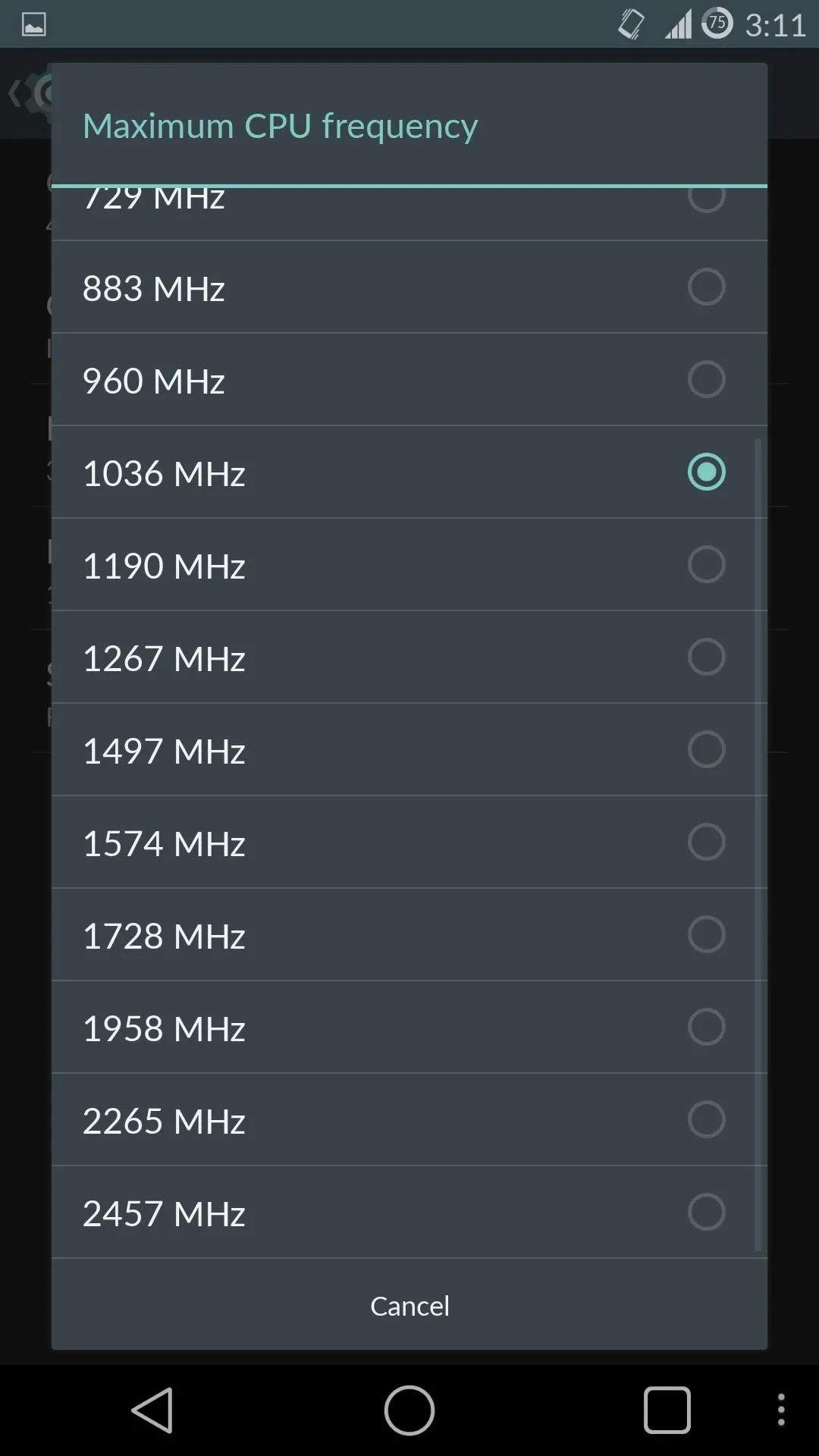
Task: Cancel the Maximum CPU frequency dialog
Action: (409, 1306)
